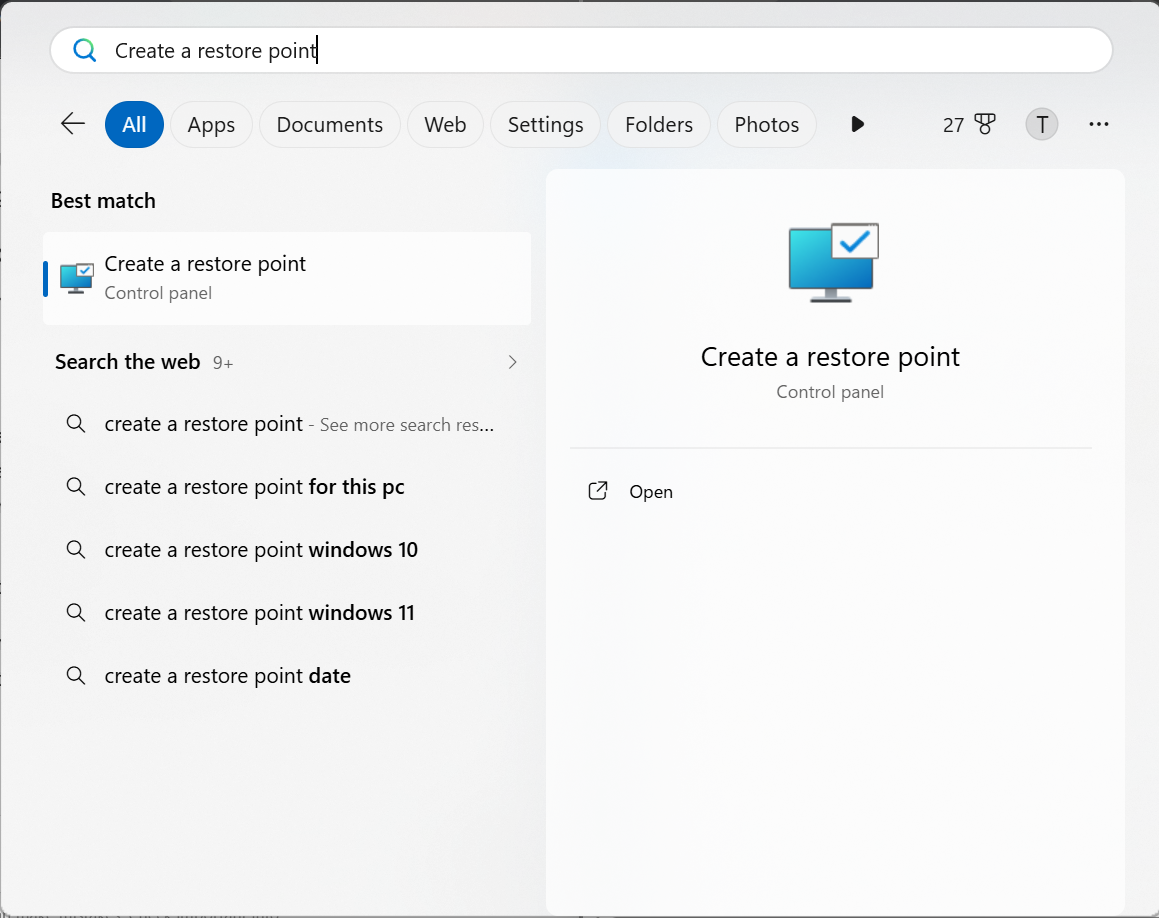Open the account avatar labeled T
The width and height of the screenshot is (1159, 918).
point(1041,124)
